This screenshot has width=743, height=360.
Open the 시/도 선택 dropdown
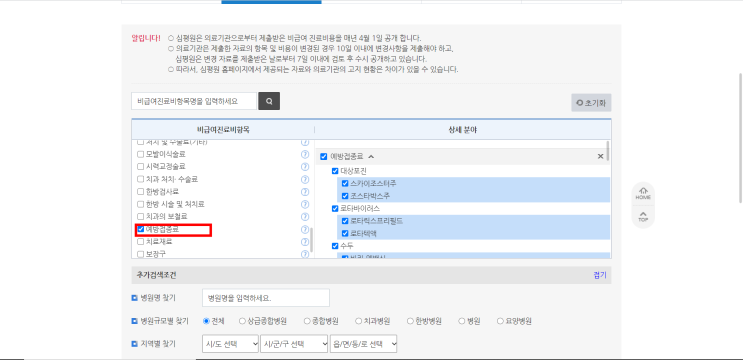pyautogui.click(x=230, y=344)
